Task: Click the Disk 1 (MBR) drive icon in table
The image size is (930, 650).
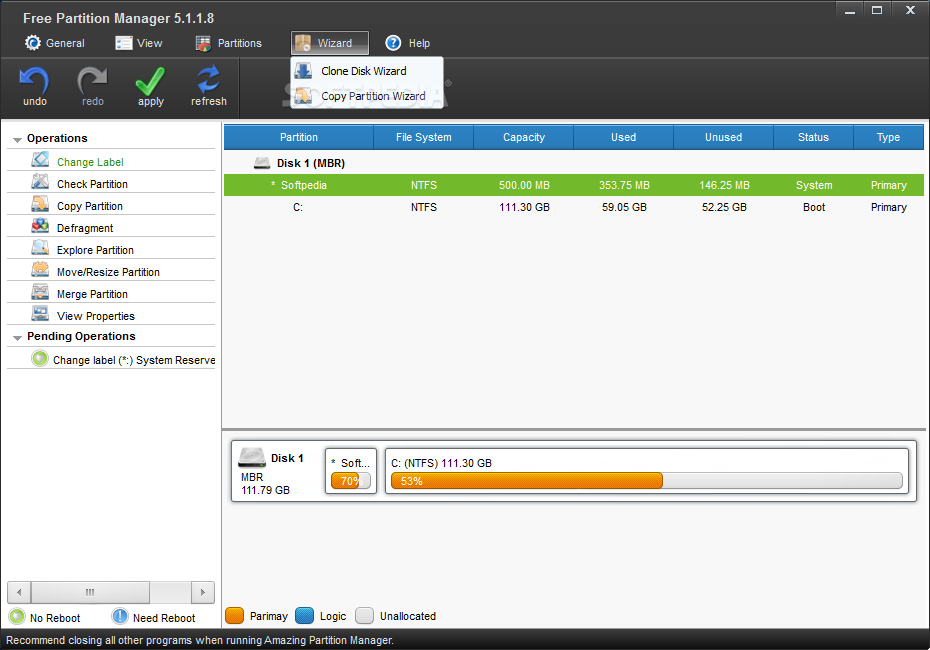Action: 262,162
